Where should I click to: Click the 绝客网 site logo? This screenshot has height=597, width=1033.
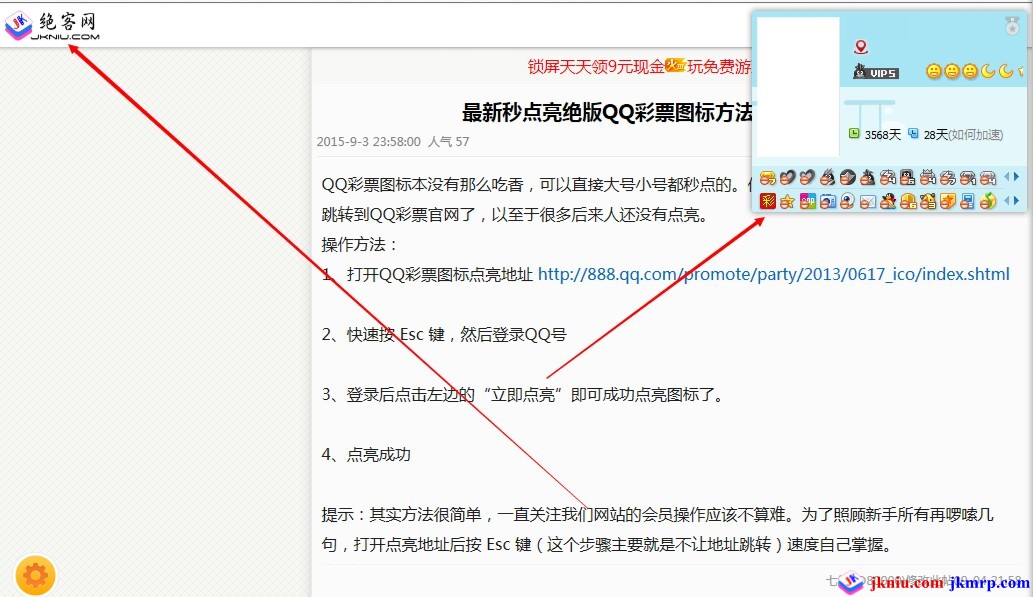[53, 25]
